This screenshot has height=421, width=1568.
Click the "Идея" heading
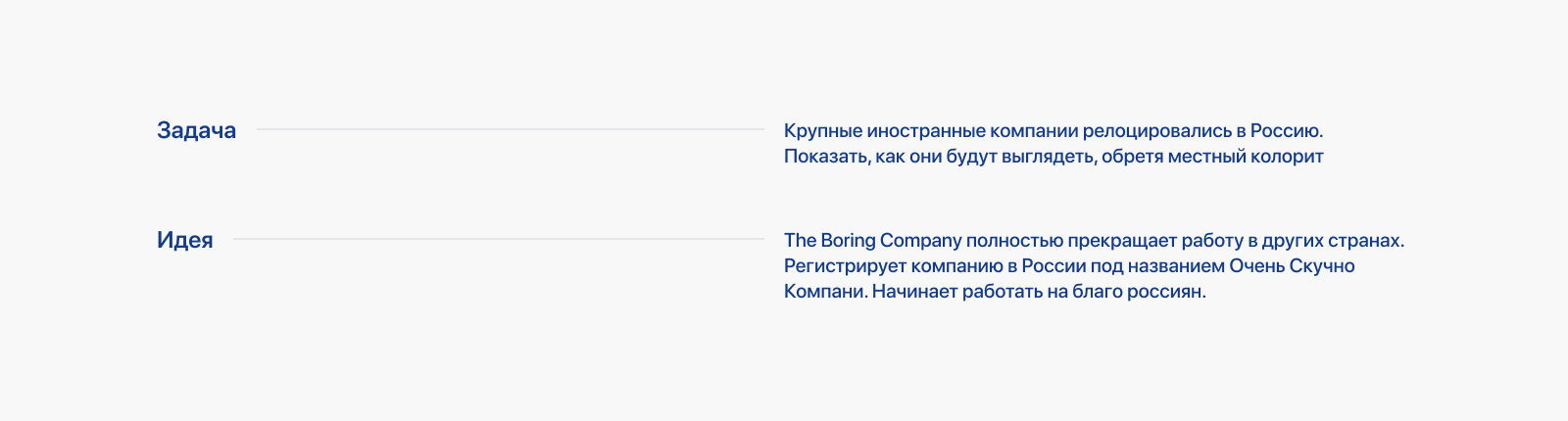coord(184,240)
